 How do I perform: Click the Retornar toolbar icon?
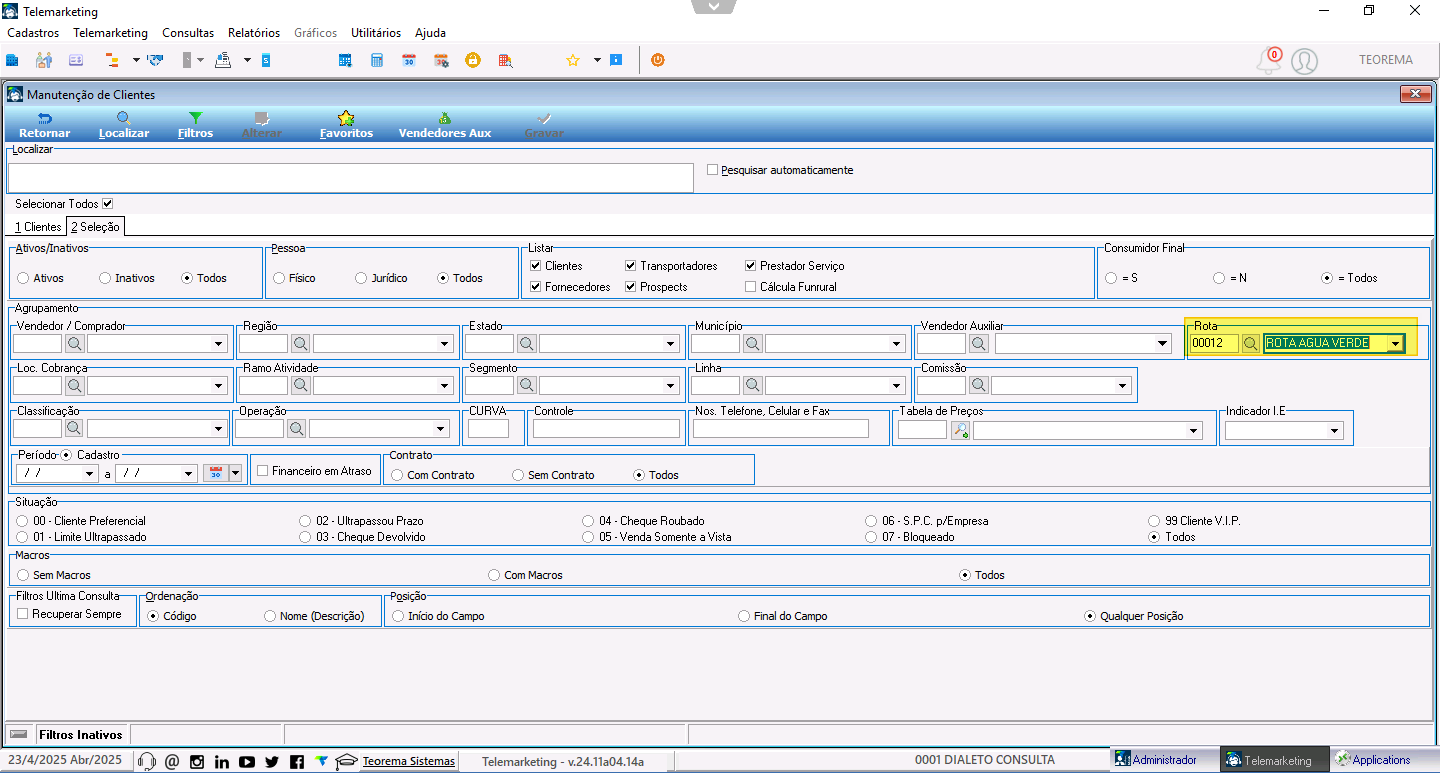click(44, 118)
